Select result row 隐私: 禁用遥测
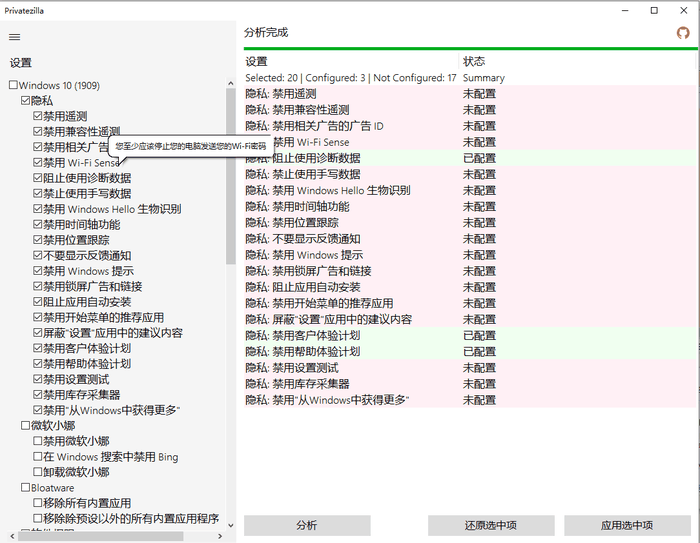The image size is (700, 543). 470,94
